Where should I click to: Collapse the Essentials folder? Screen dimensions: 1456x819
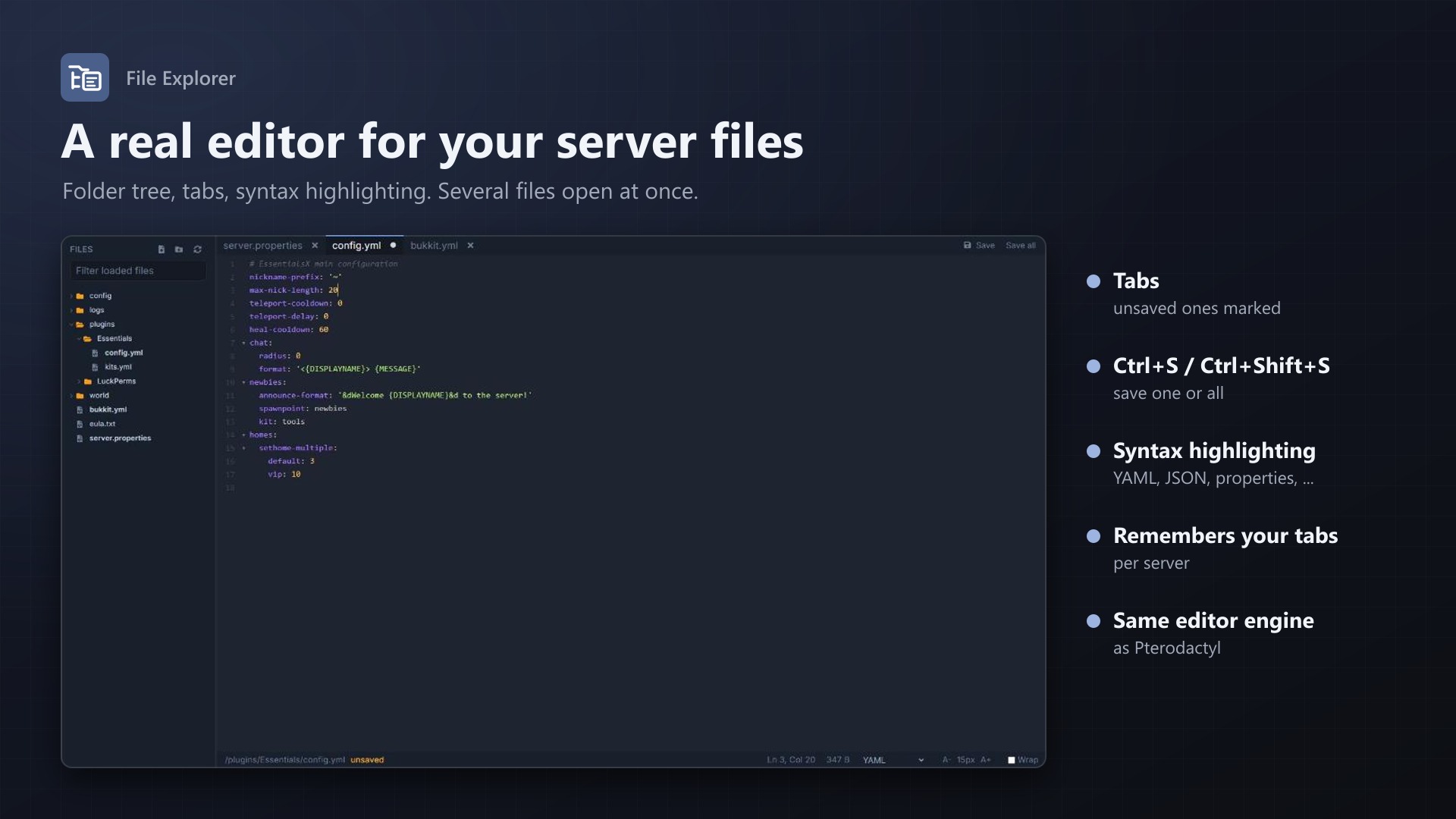tap(79, 339)
